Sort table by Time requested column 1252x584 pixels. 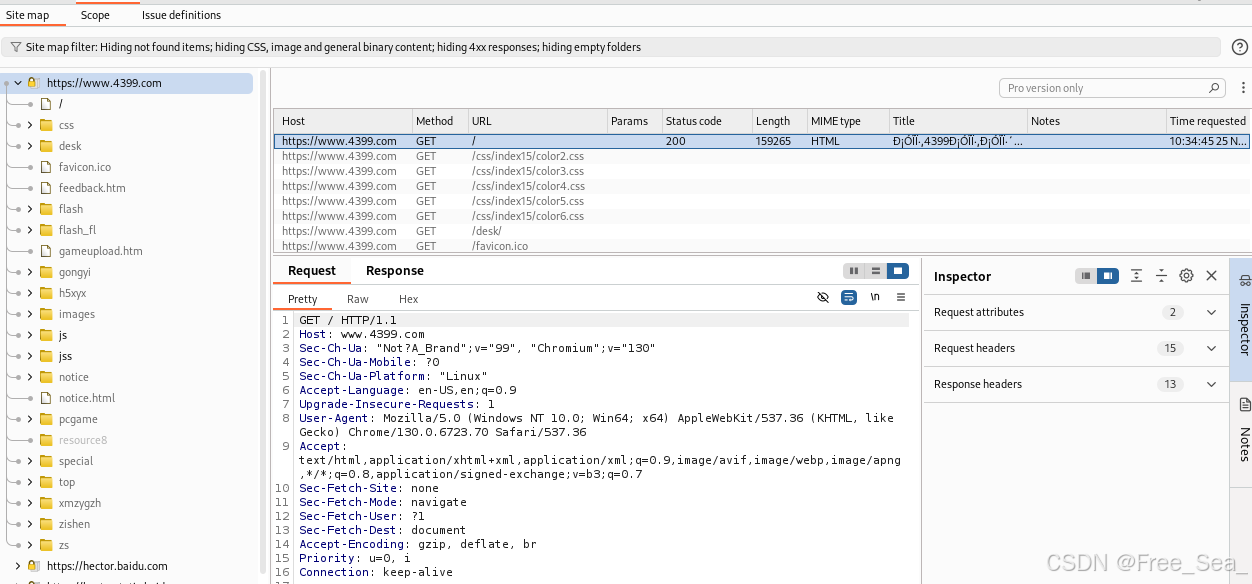point(1208,121)
